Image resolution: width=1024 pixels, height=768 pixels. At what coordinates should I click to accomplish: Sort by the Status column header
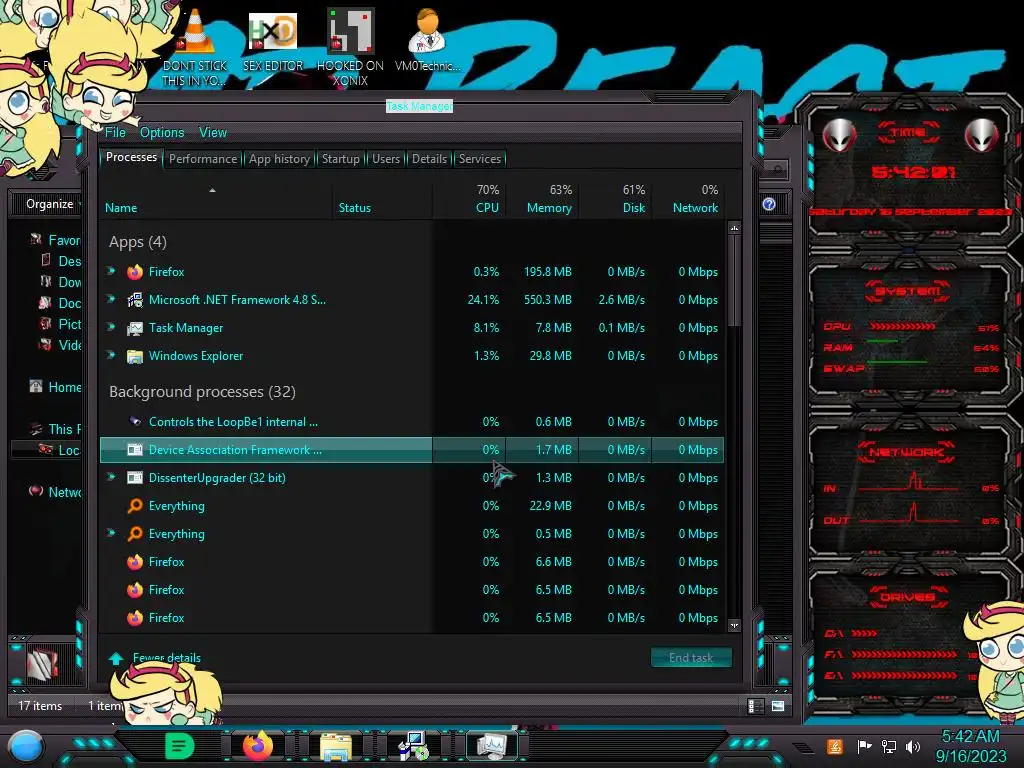pos(355,208)
